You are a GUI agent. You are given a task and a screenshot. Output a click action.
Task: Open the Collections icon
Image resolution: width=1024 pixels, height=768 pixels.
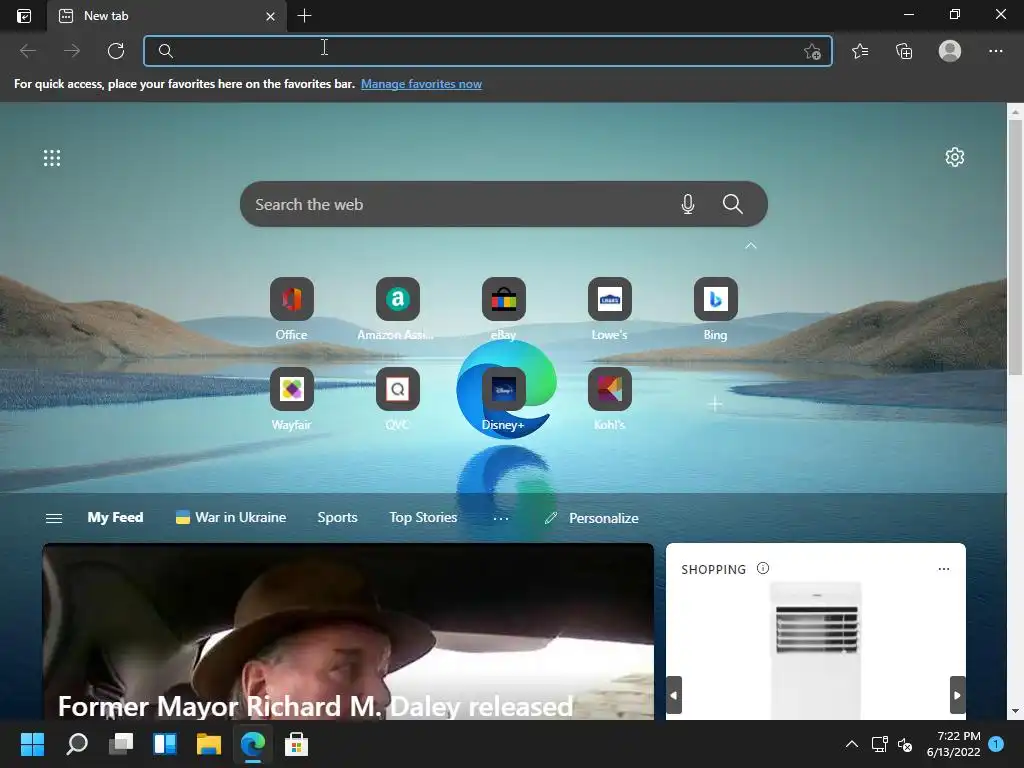[x=904, y=51]
